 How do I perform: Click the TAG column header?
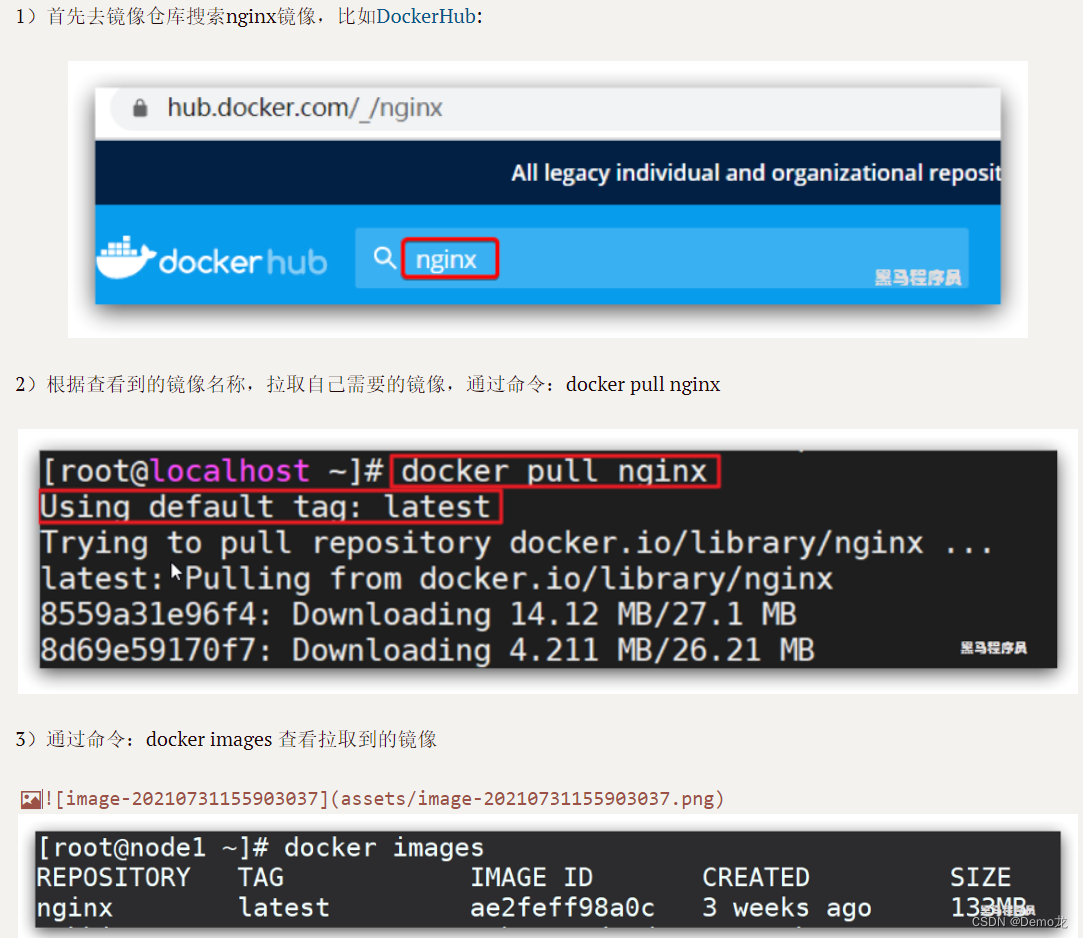[261, 877]
